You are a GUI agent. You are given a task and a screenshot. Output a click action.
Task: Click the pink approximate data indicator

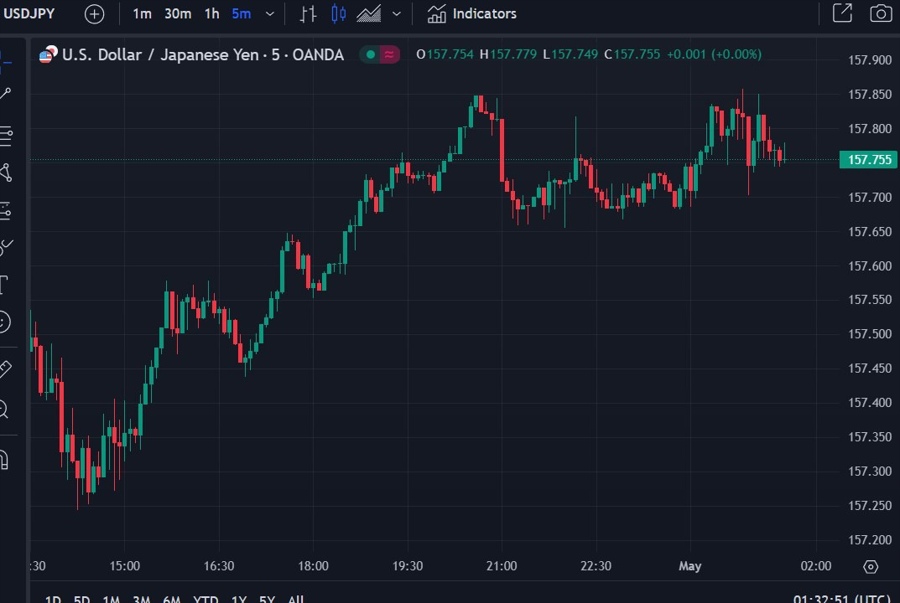click(389, 55)
